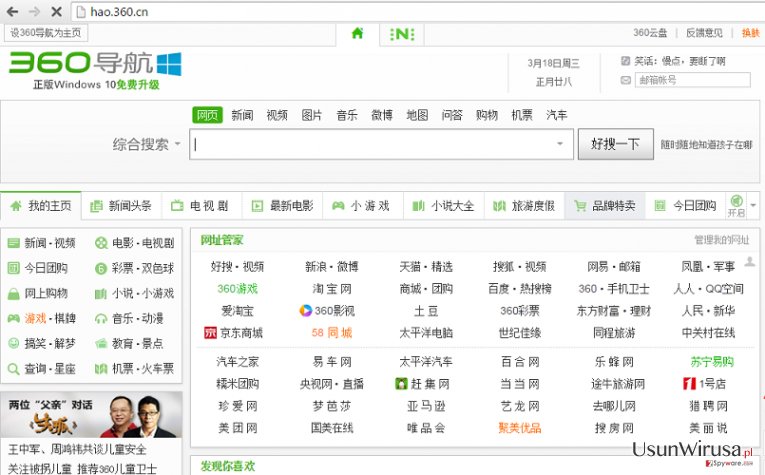Switch to the 地图 search tab
Image resolution: width=765 pixels, height=475 pixels.
[x=417, y=115]
